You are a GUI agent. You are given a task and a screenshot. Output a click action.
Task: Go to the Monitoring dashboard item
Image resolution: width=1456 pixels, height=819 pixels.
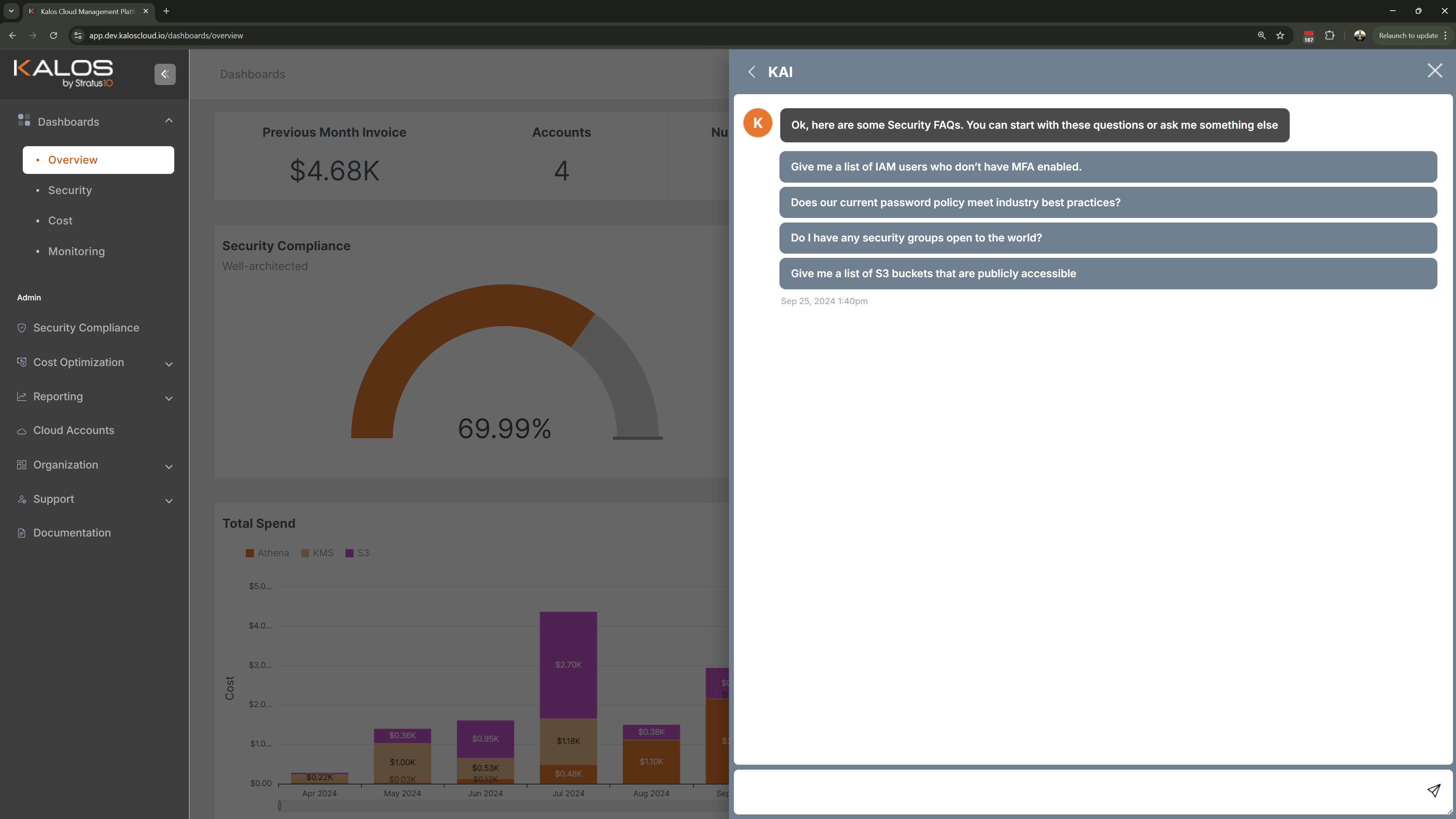tap(76, 251)
